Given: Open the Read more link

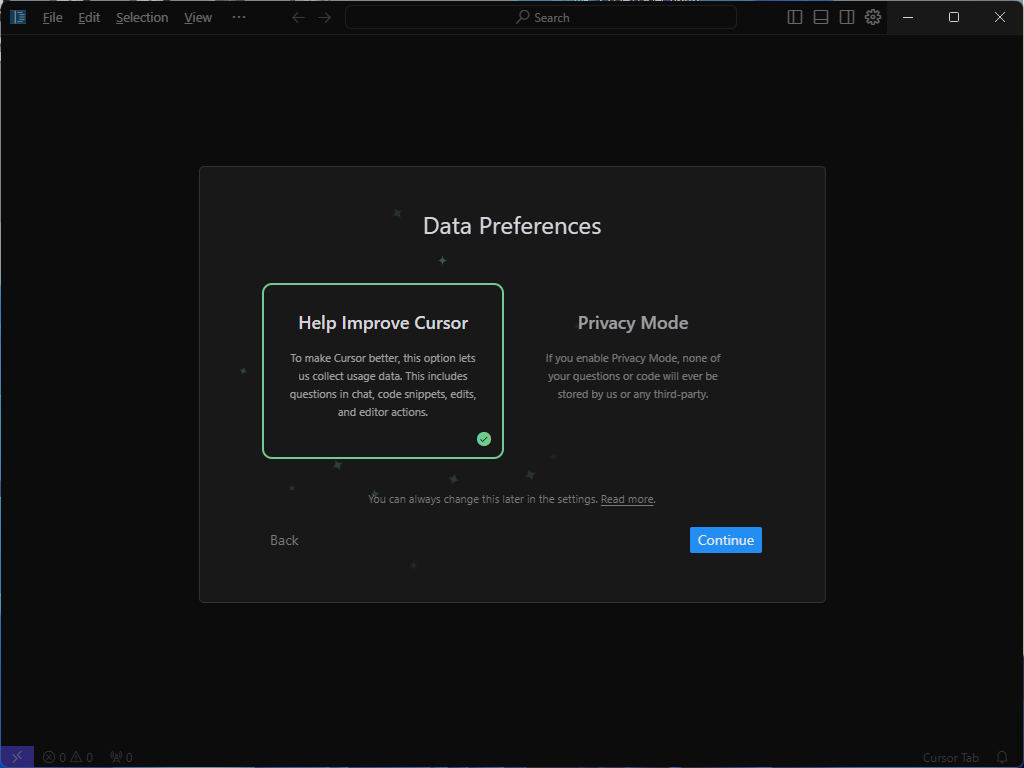Looking at the screenshot, I should pyautogui.click(x=627, y=499).
